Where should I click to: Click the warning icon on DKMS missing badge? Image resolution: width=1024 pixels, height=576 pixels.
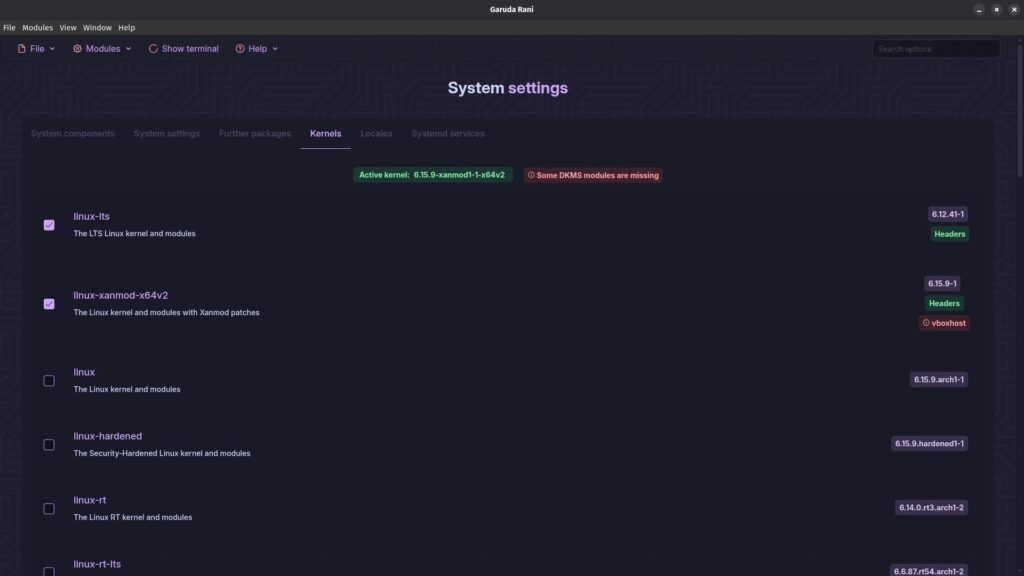(531, 175)
